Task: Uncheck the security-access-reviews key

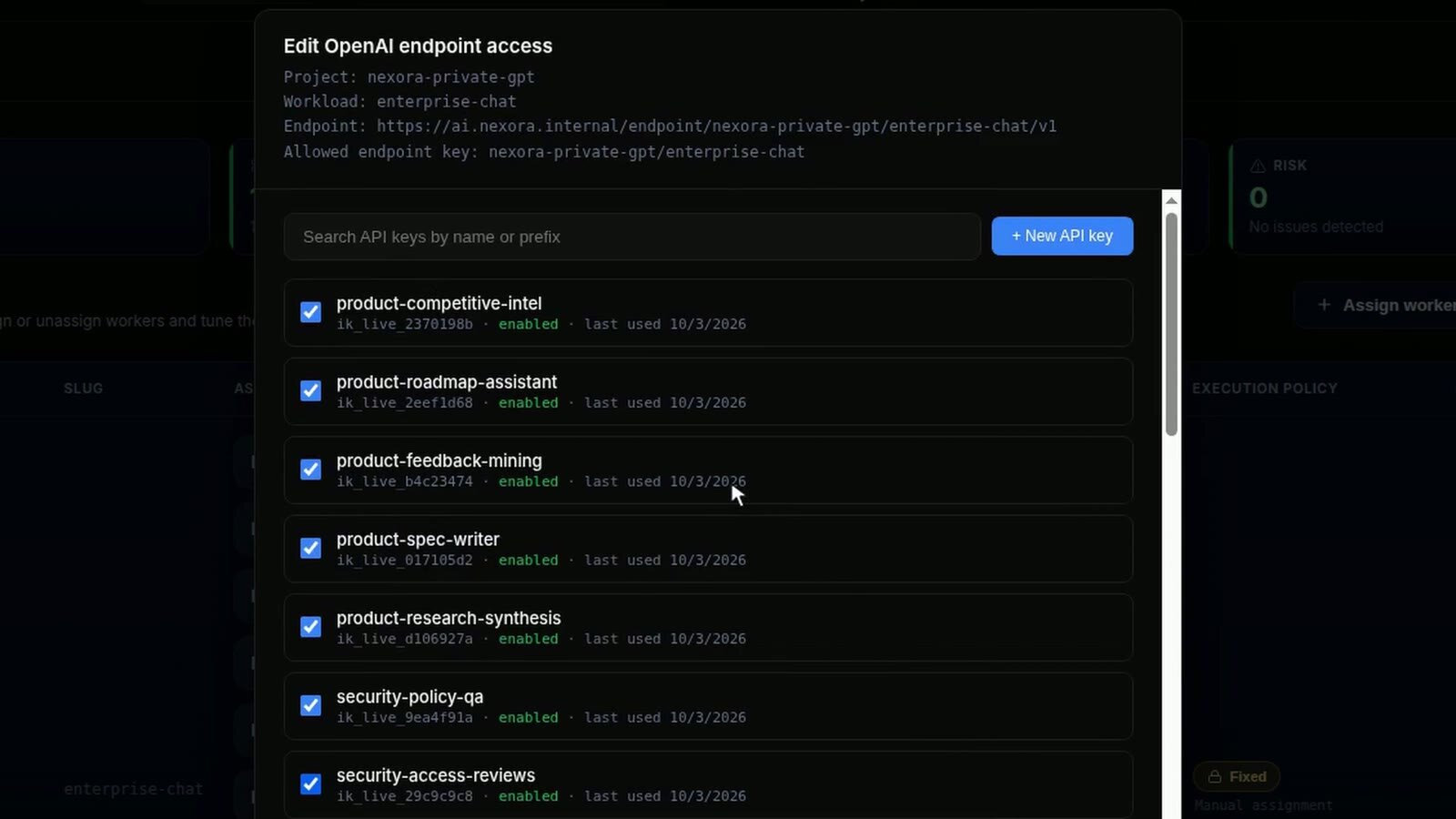Action: click(x=310, y=784)
